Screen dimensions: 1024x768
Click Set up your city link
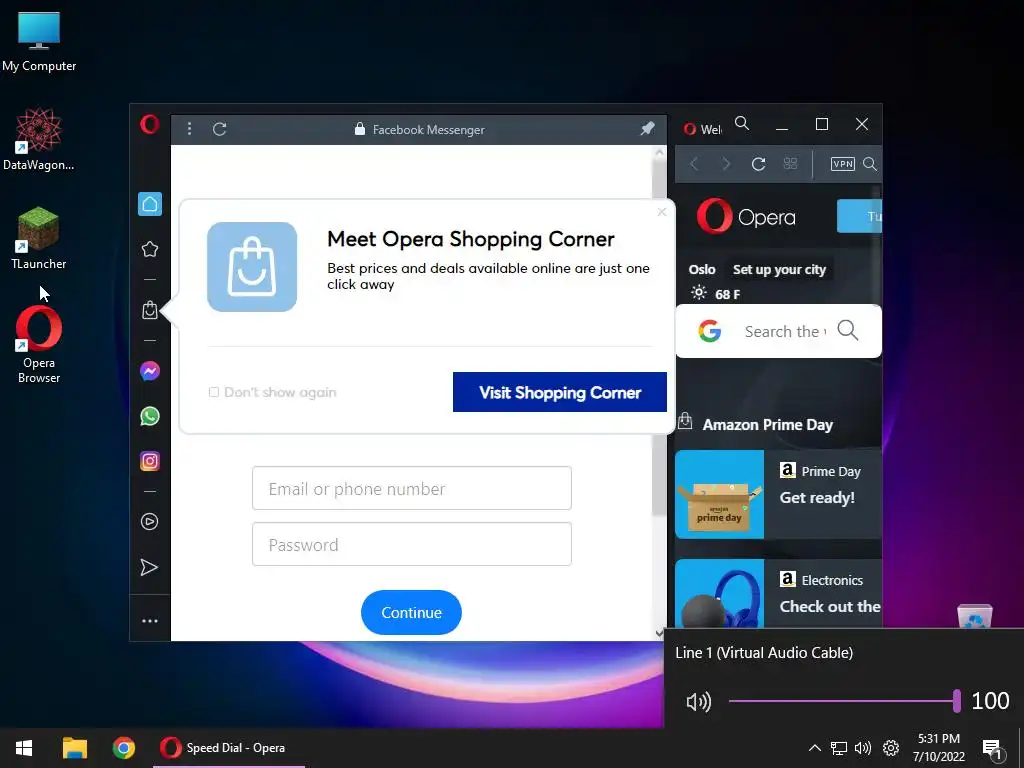click(x=779, y=269)
